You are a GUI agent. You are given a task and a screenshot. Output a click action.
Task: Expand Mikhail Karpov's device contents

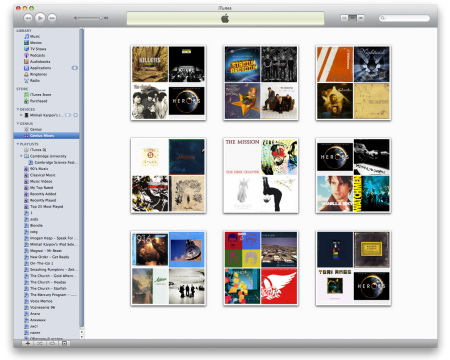[x=21, y=115]
